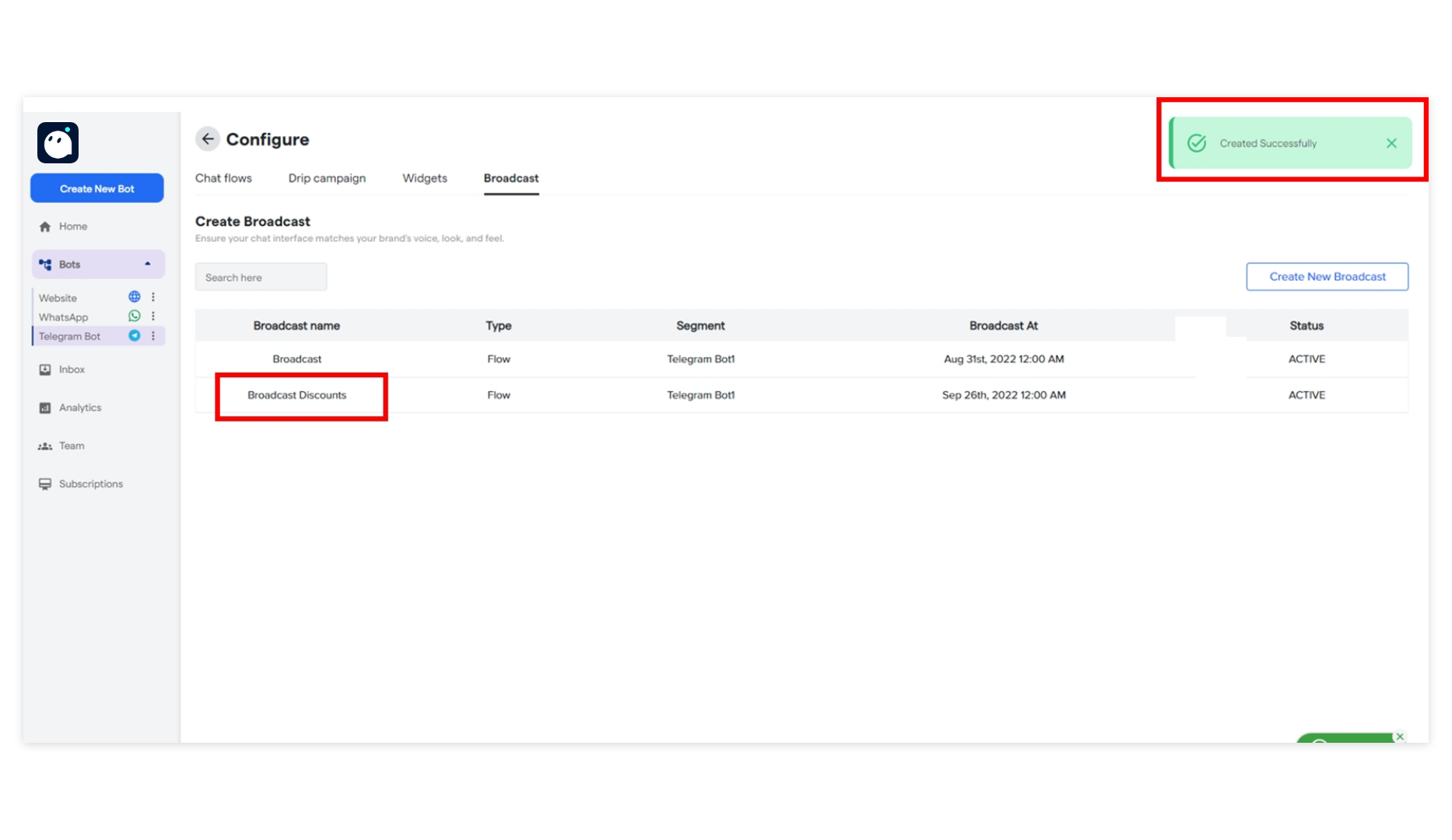
Task: Click the Bots flow icon
Action: point(45,264)
